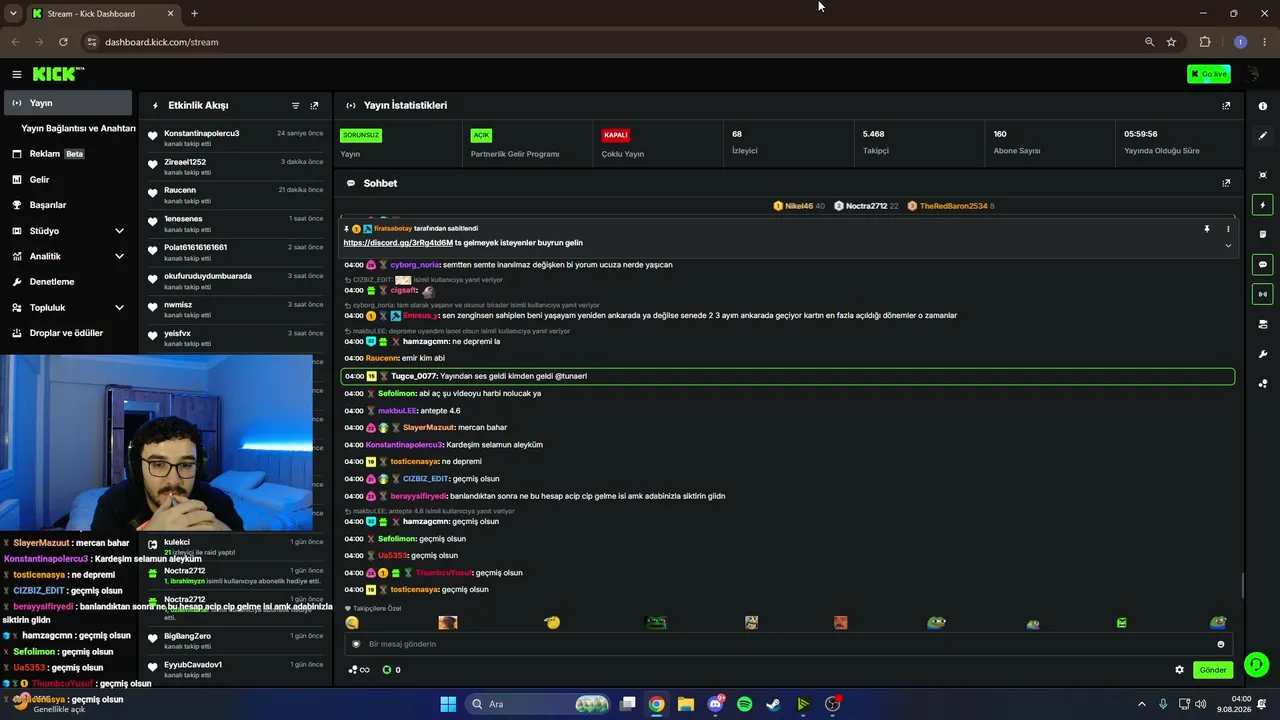This screenshot has width=1280, height=720.
Task: Click the Kick logo in the header
Action: 58,74
